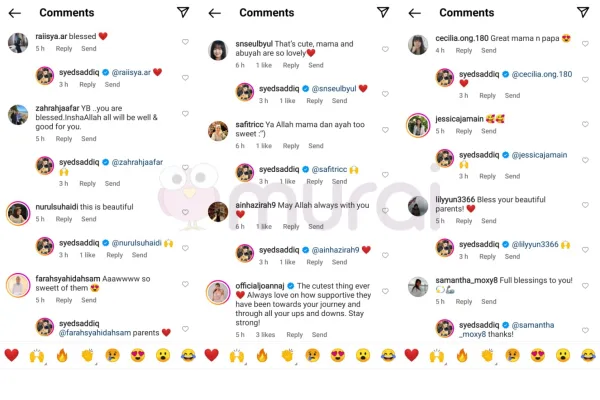Choose the laughing emoji in the rightmost emoji bar

(588, 356)
